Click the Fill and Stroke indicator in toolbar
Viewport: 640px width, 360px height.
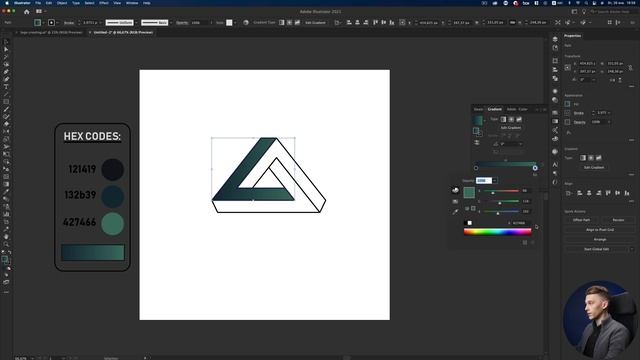click(x=6, y=260)
